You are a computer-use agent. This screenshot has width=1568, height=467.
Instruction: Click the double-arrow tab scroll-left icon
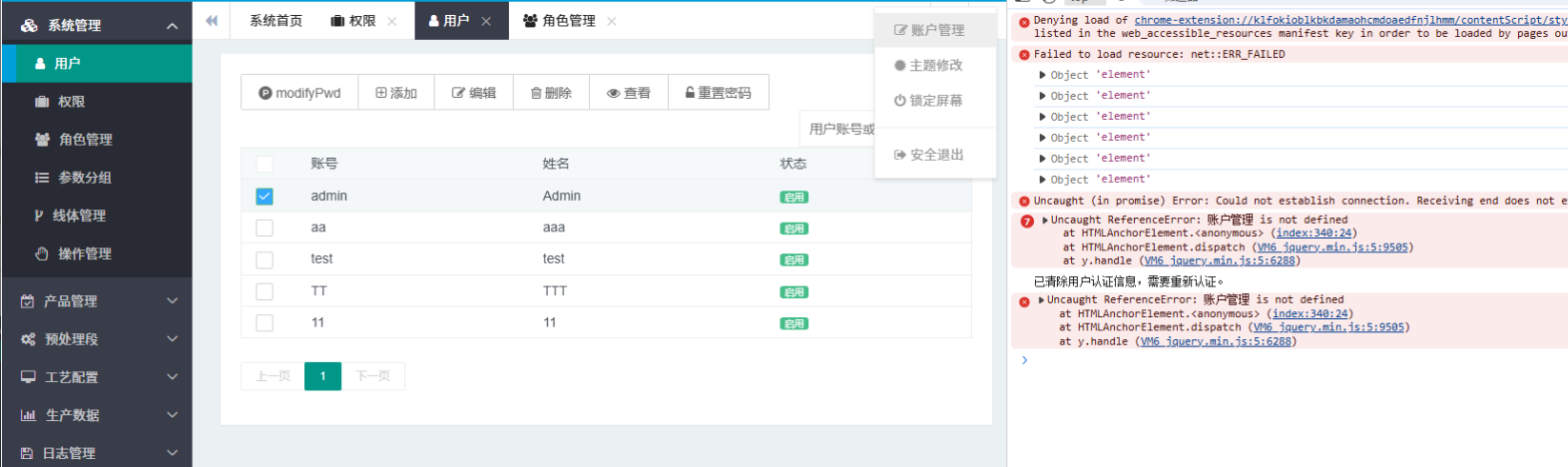pos(212,20)
